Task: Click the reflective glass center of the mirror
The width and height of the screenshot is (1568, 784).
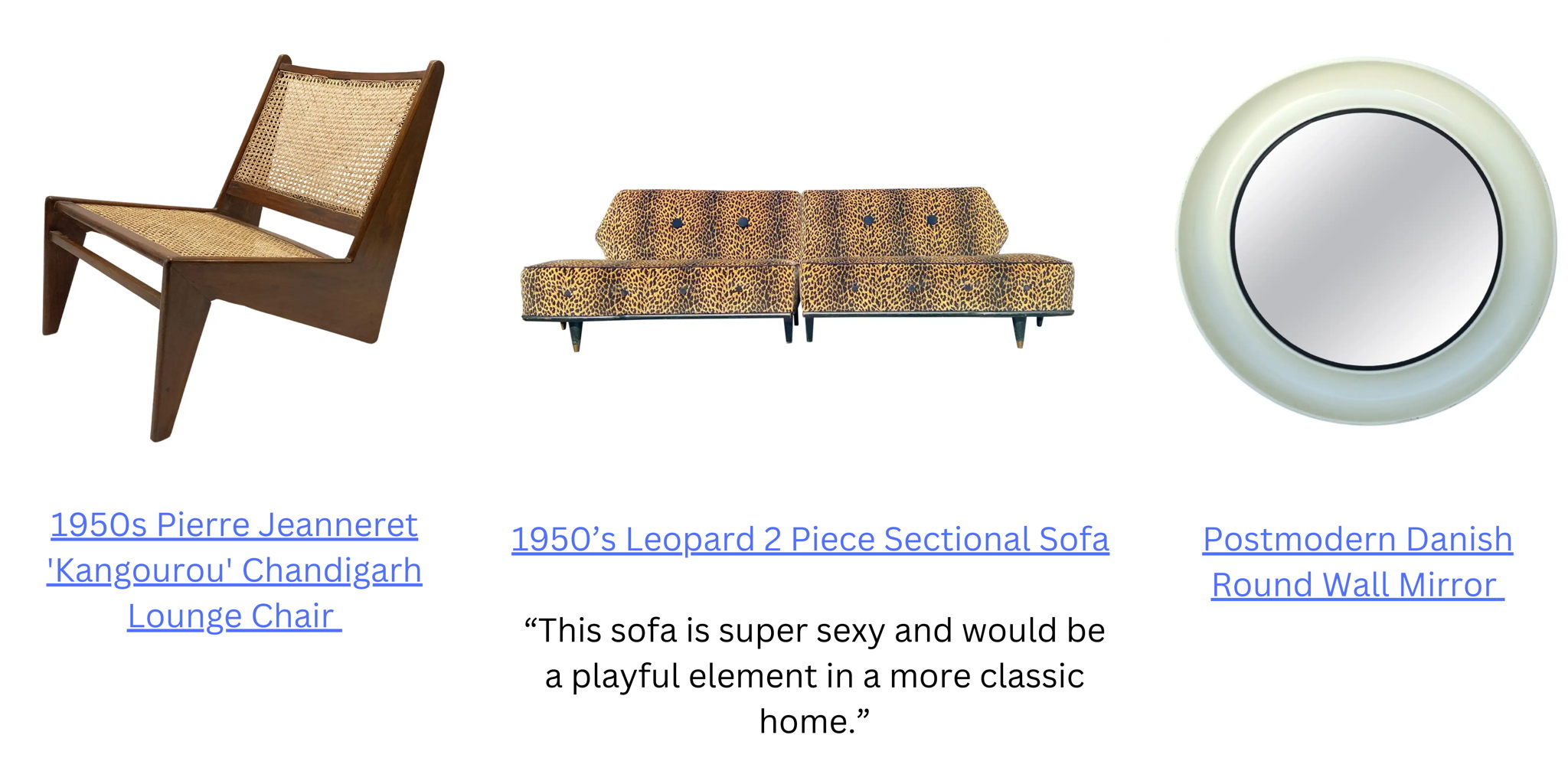Action: pos(1367,238)
